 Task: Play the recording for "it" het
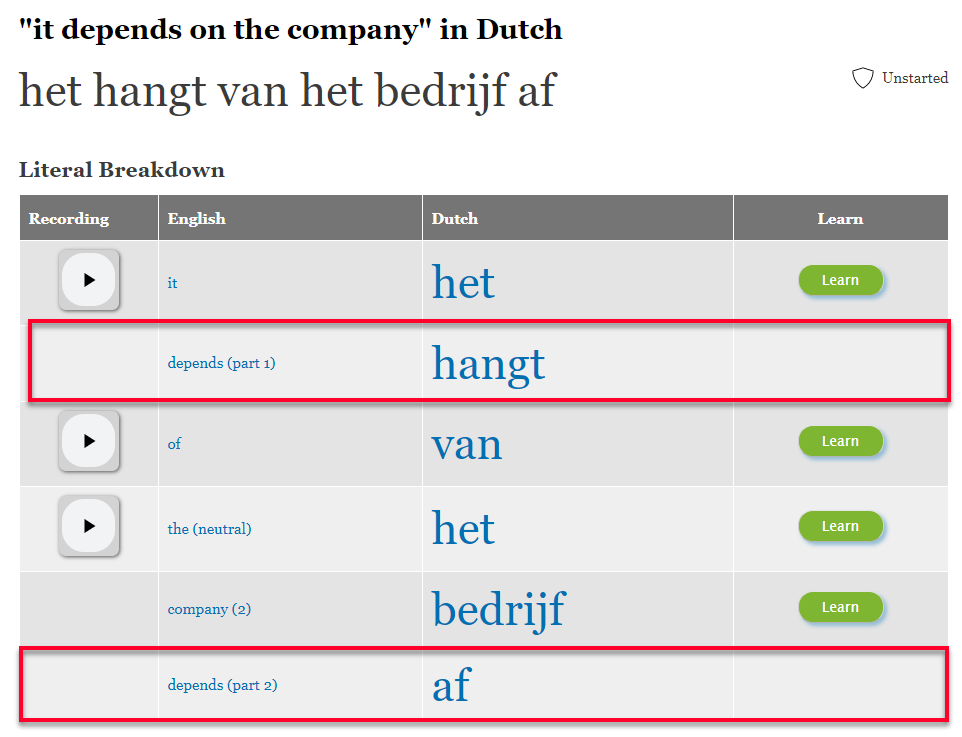[x=89, y=280]
